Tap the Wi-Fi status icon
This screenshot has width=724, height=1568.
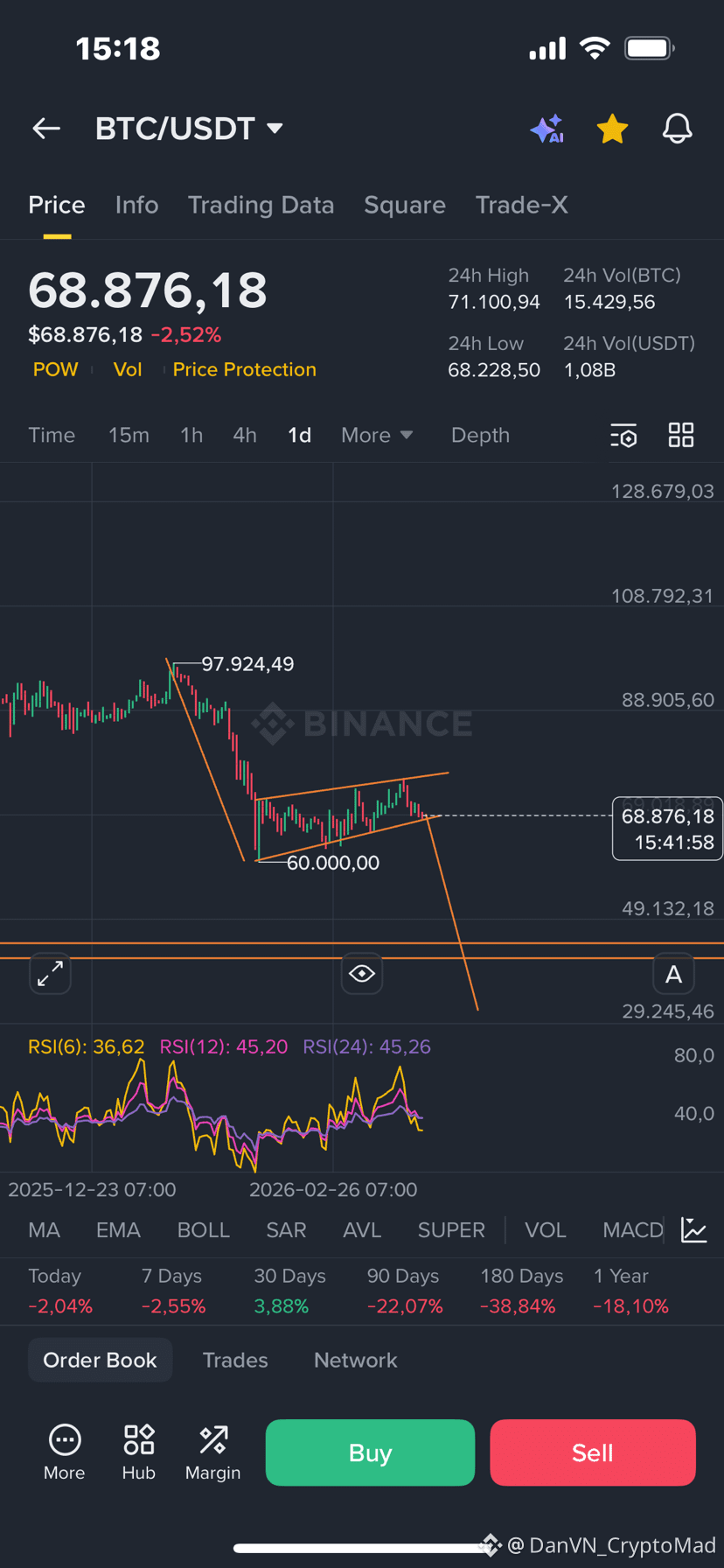tap(595, 48)
